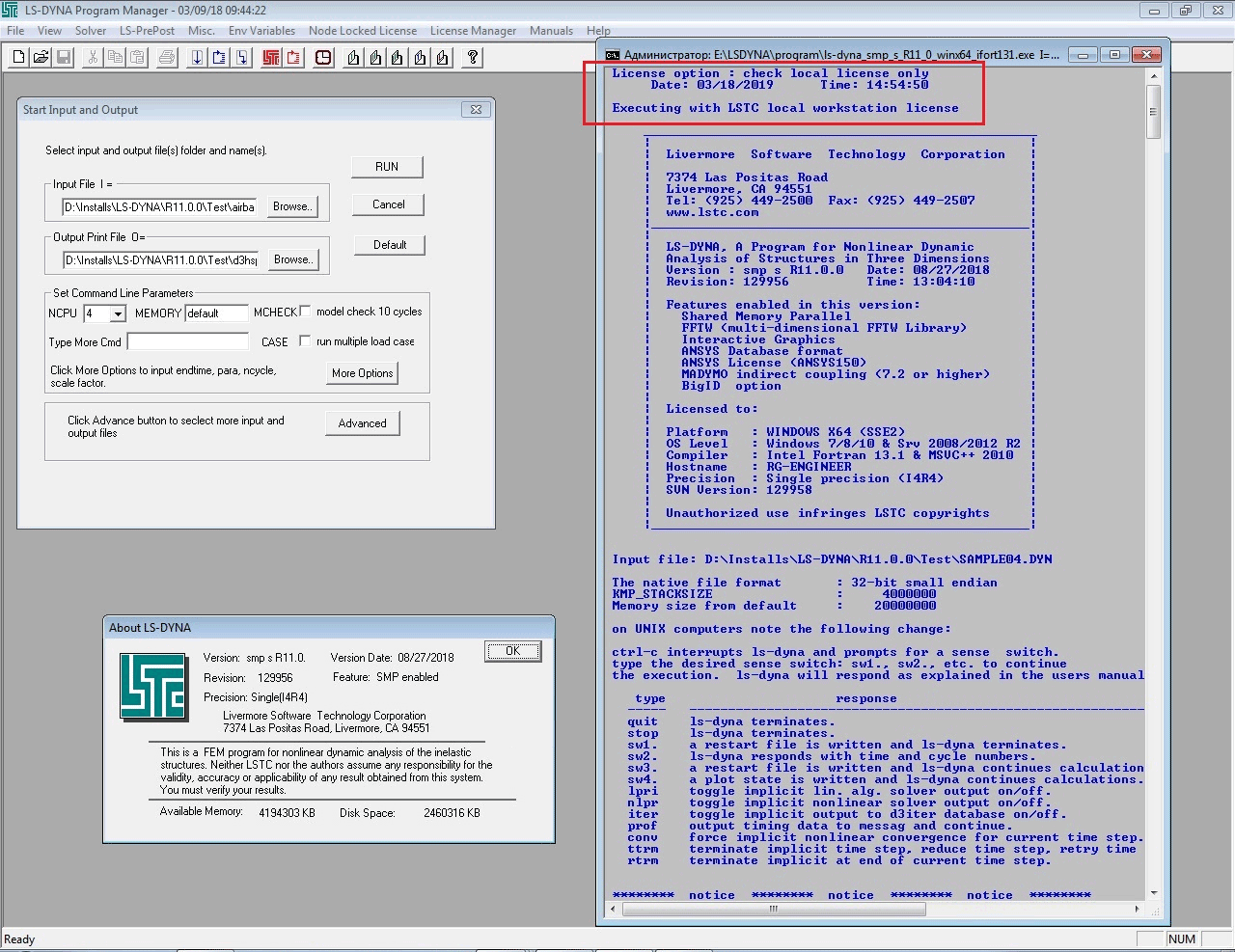
Task: Click the Paste icon on the toolbar
Action: (x=136, y=58)
